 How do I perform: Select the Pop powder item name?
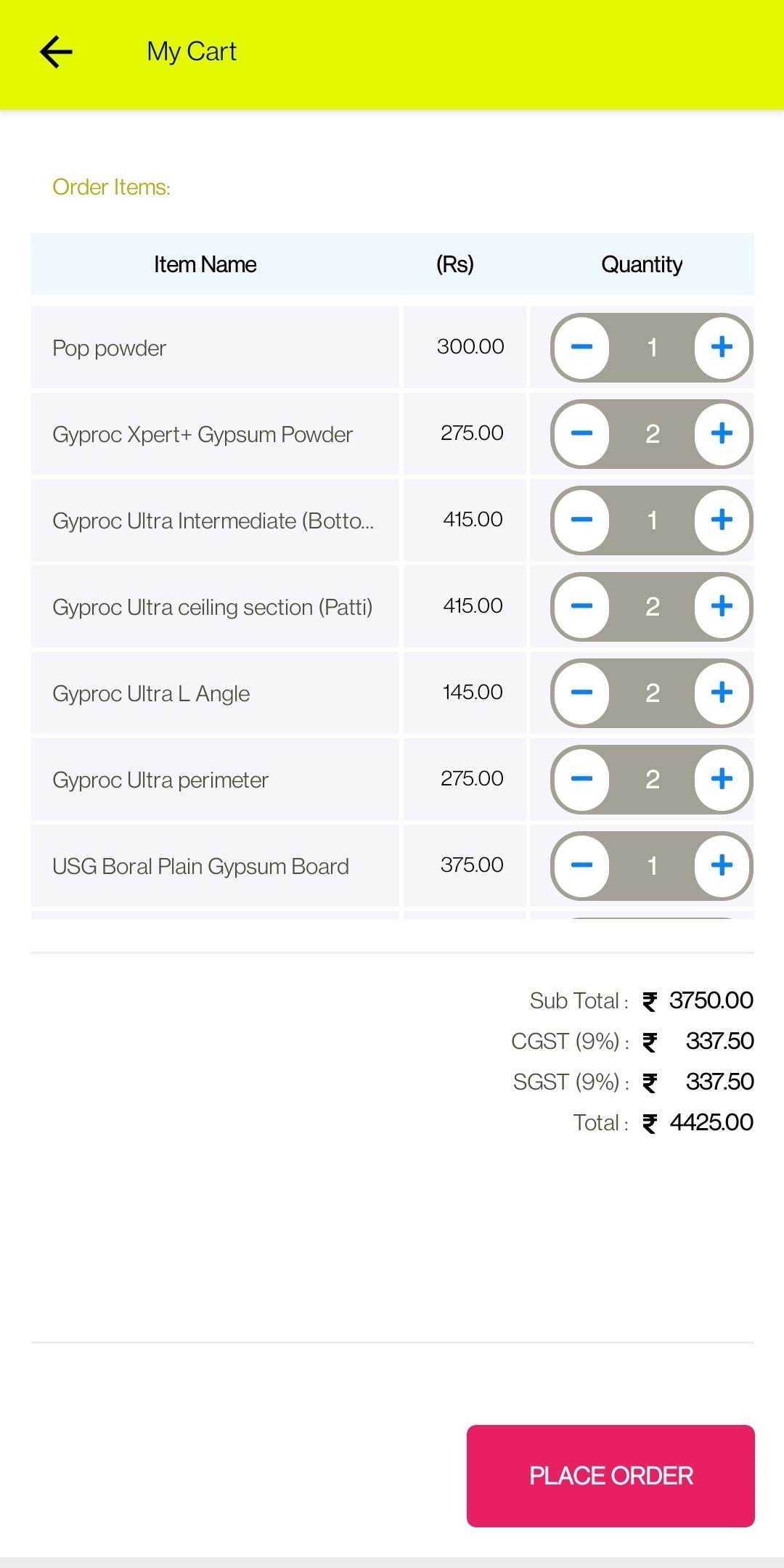tap(109, 348)
